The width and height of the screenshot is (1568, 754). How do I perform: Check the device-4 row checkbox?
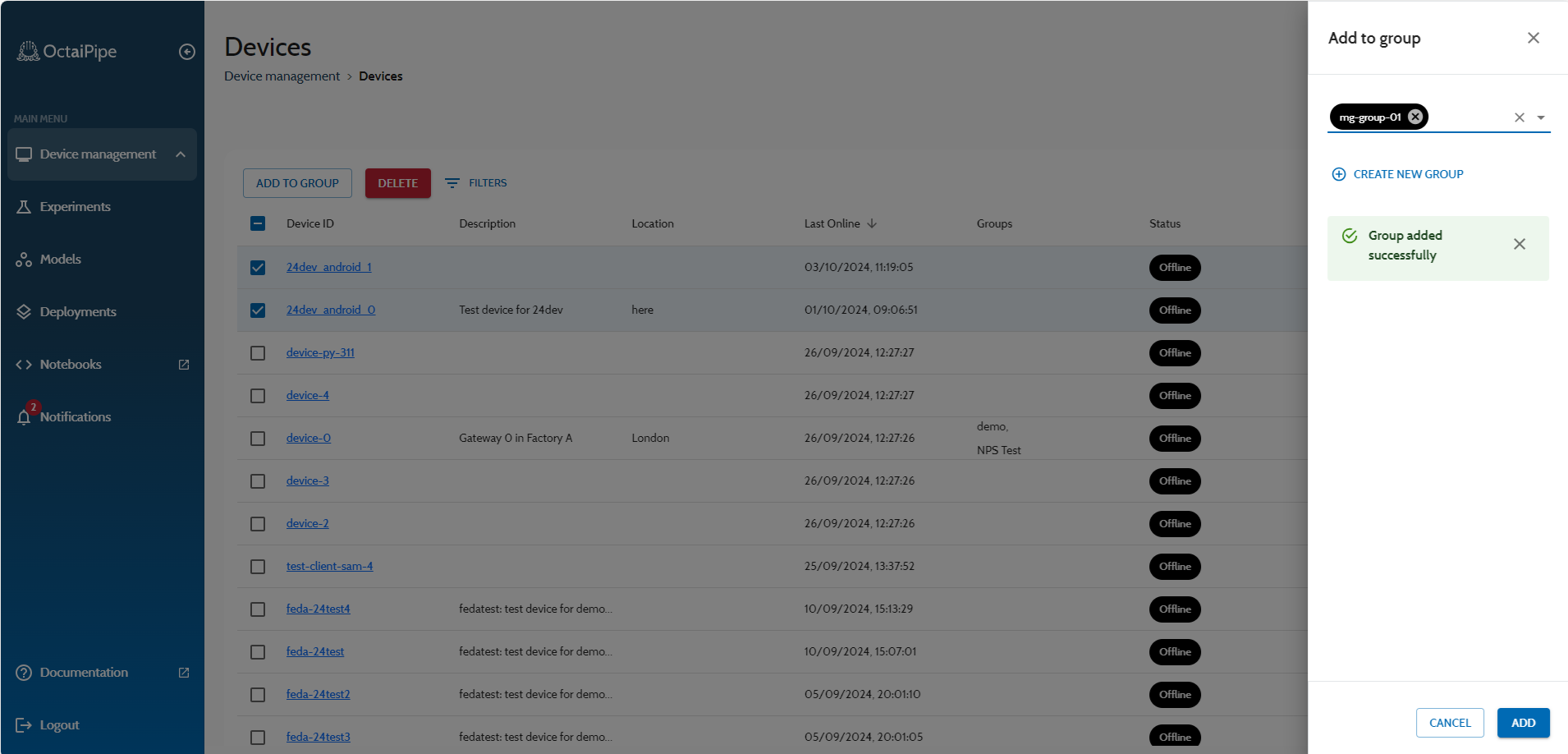[x=258, y=396]
